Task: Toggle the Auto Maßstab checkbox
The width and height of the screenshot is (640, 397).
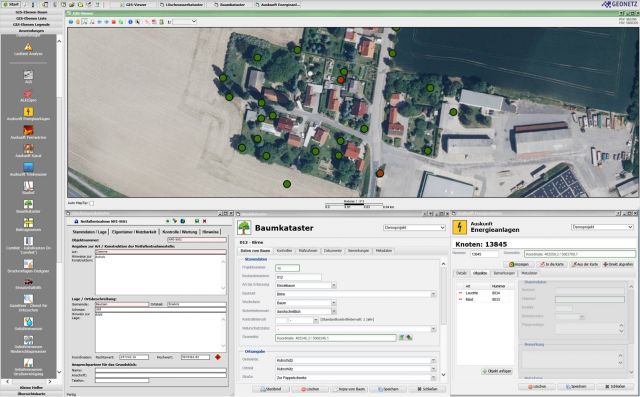Action: 91,203
